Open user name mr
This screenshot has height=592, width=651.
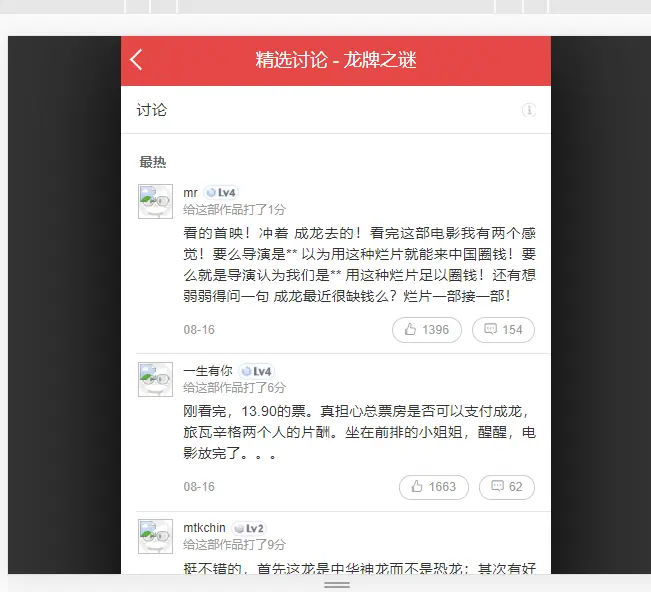point(191,193)
